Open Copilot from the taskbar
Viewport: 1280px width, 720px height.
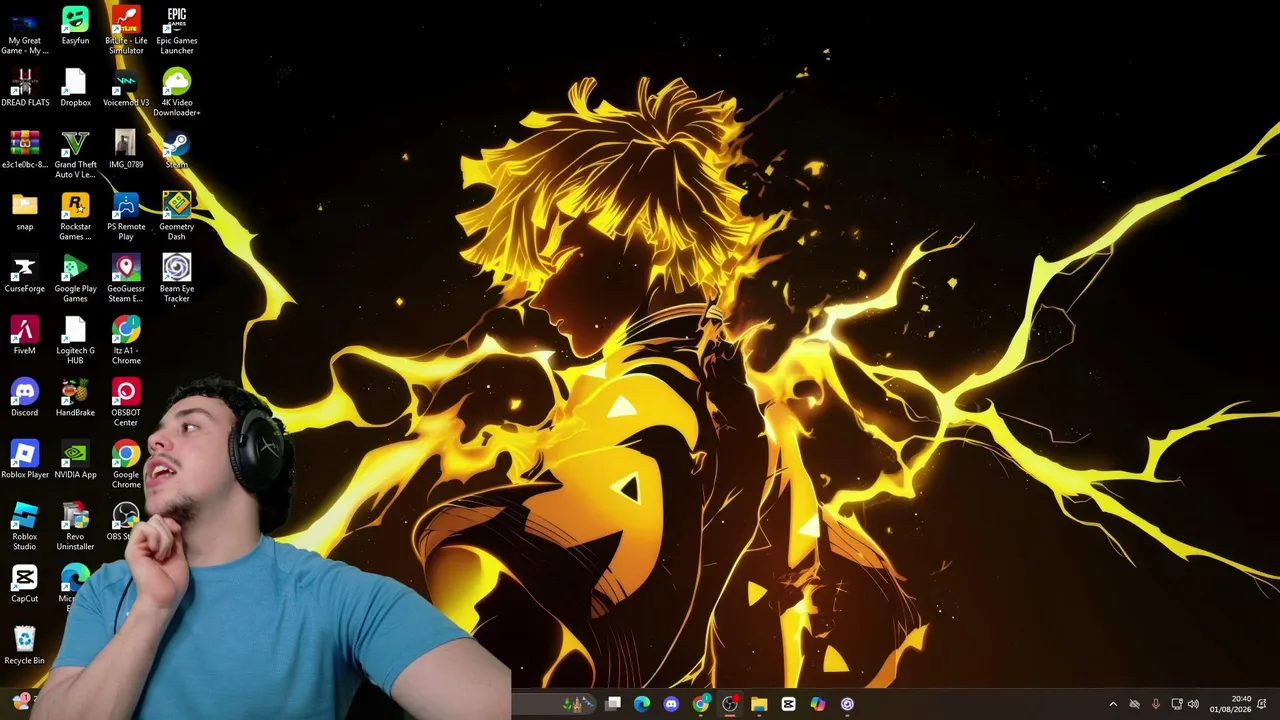pyautogui.click(x=818, y=704)
